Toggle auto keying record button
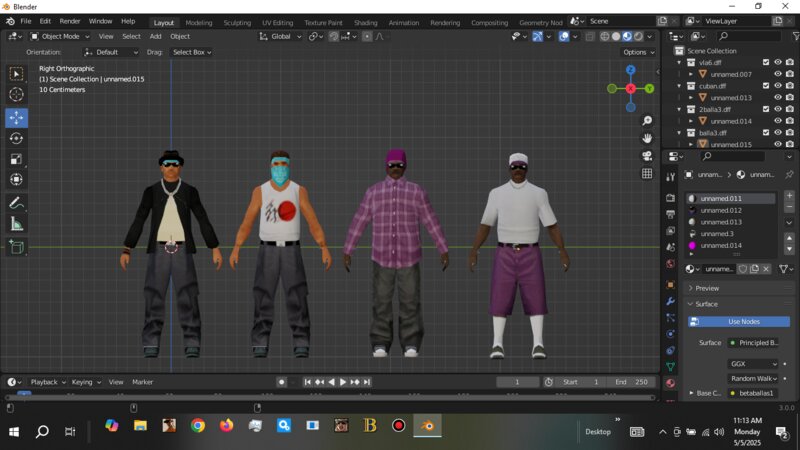The width and height of the screenshot is (800, 450). 281,382
